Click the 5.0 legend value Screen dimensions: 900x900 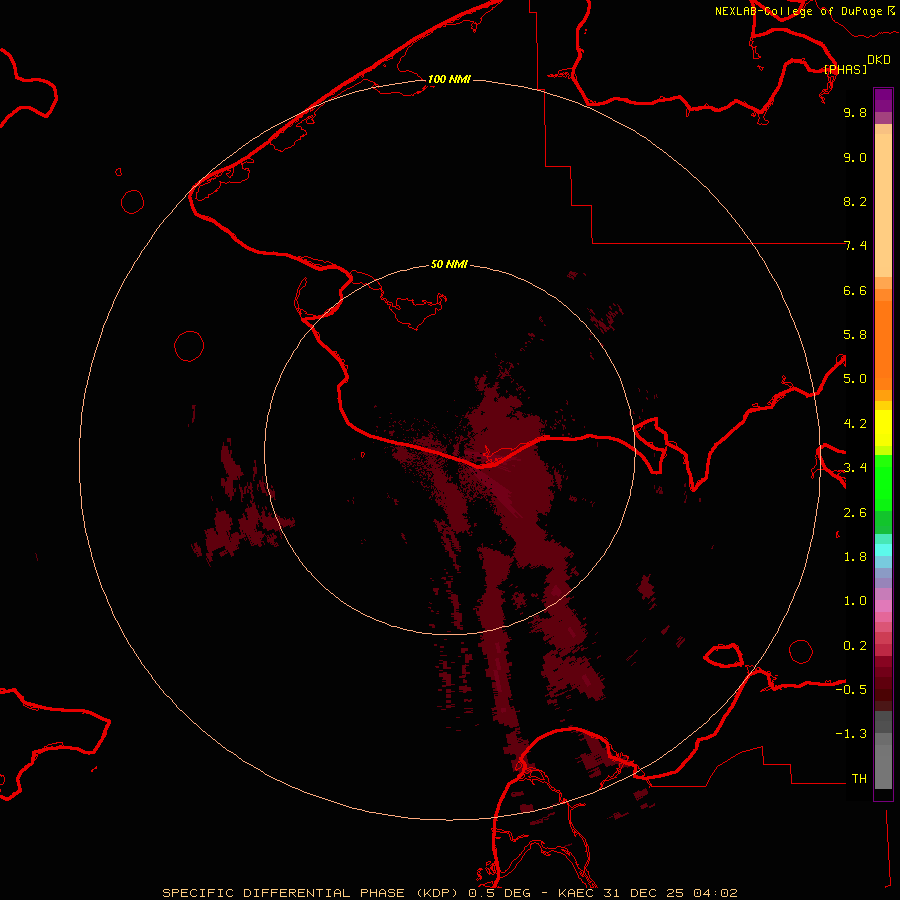click(855, 379)
